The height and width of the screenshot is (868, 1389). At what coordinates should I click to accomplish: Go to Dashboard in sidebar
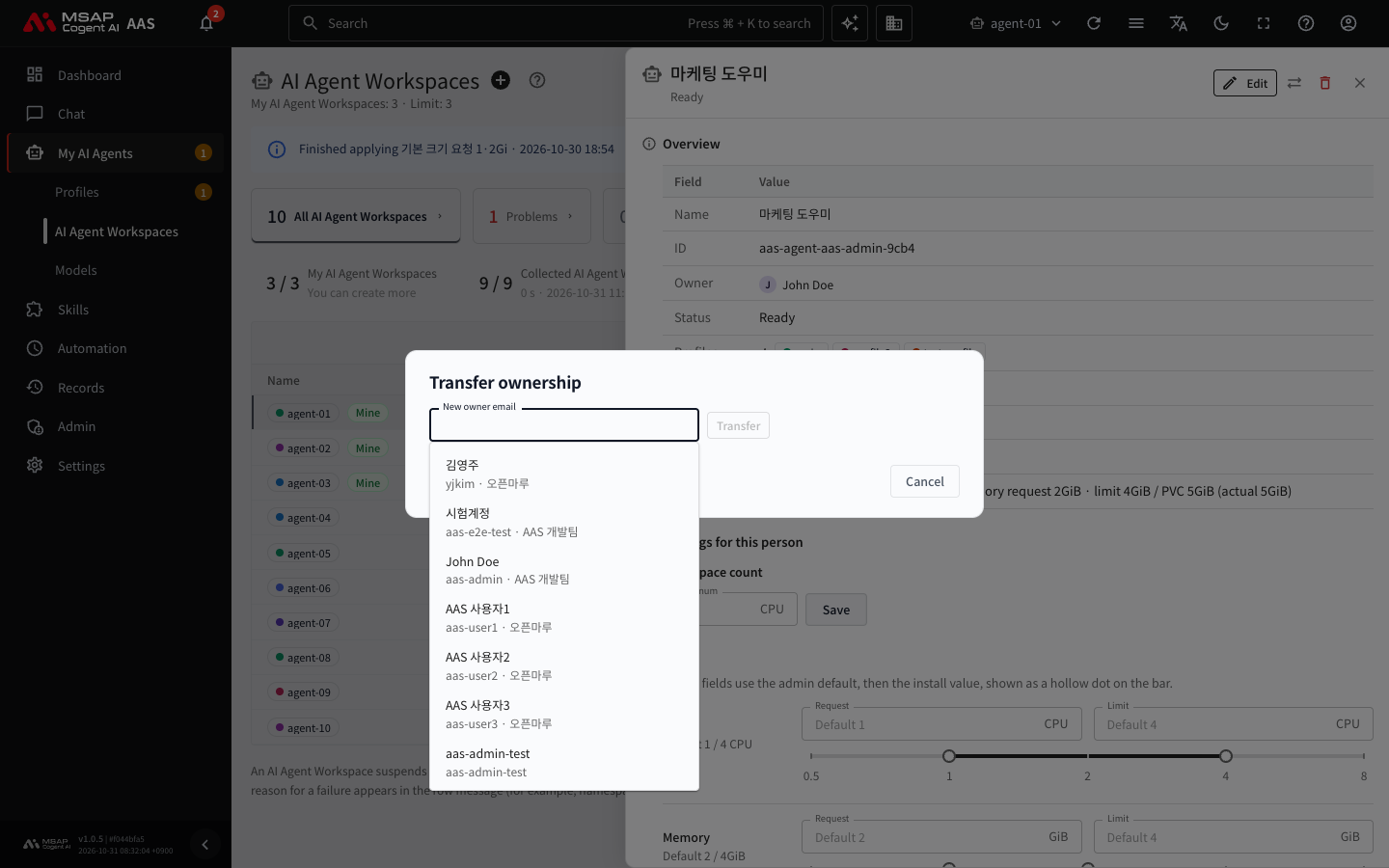tap(116, 75)
